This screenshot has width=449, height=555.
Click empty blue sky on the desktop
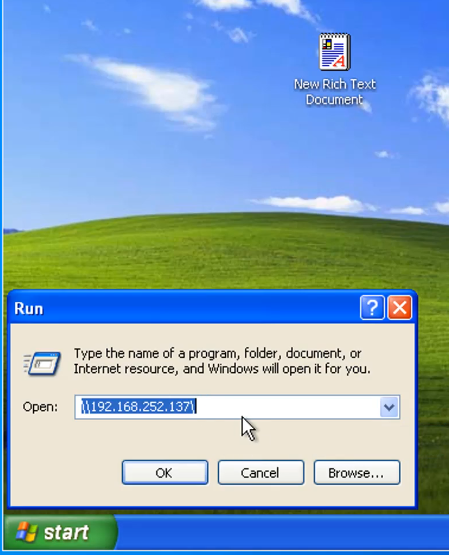124,159
